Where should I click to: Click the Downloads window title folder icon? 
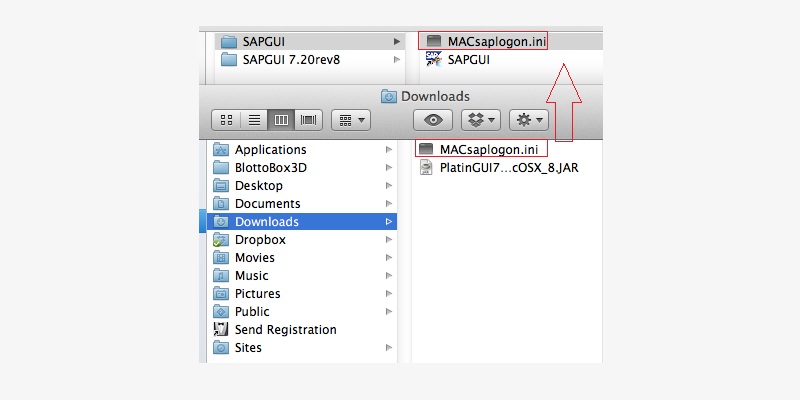[389, 96]
